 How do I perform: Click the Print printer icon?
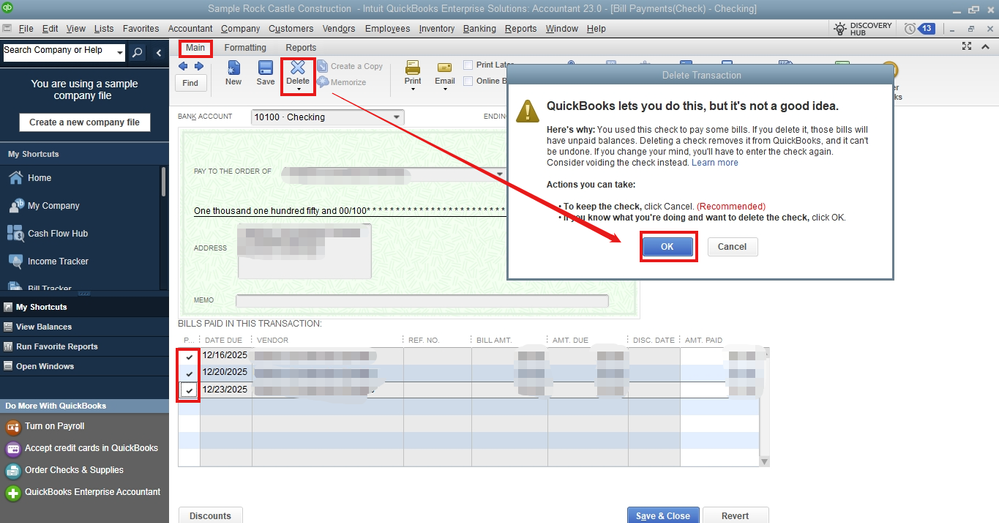coord(413,68)
